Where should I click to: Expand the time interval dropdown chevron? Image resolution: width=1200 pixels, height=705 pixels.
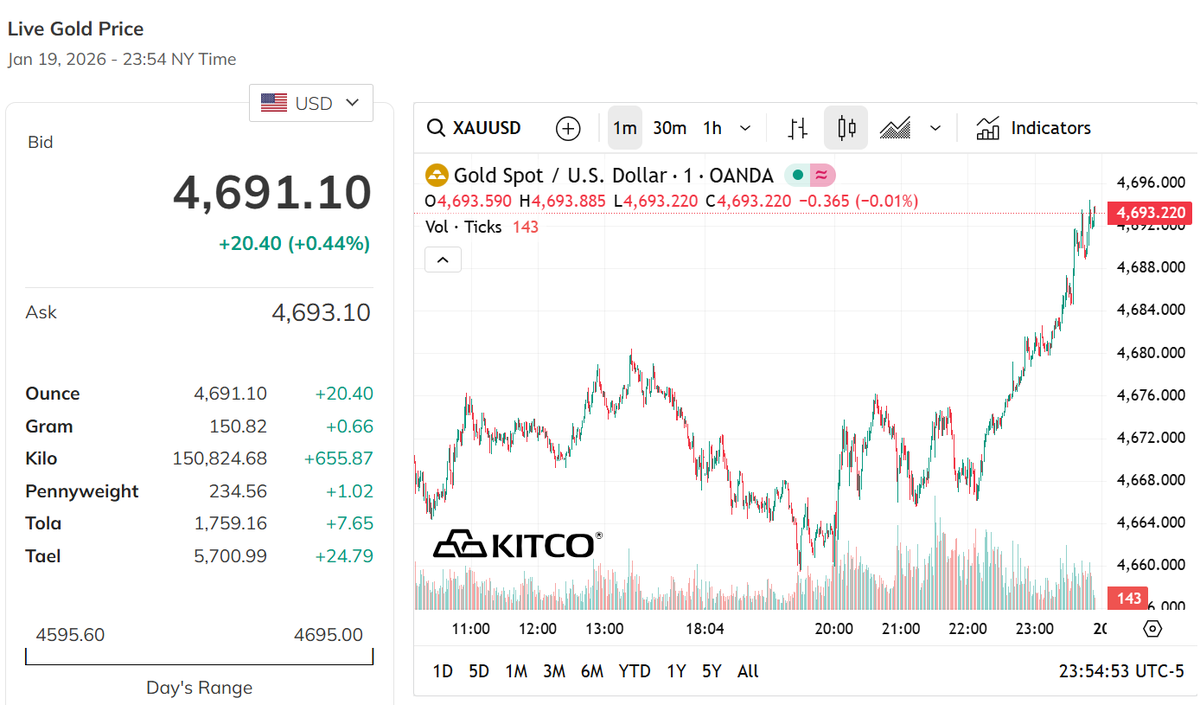(x=745, y=128)
